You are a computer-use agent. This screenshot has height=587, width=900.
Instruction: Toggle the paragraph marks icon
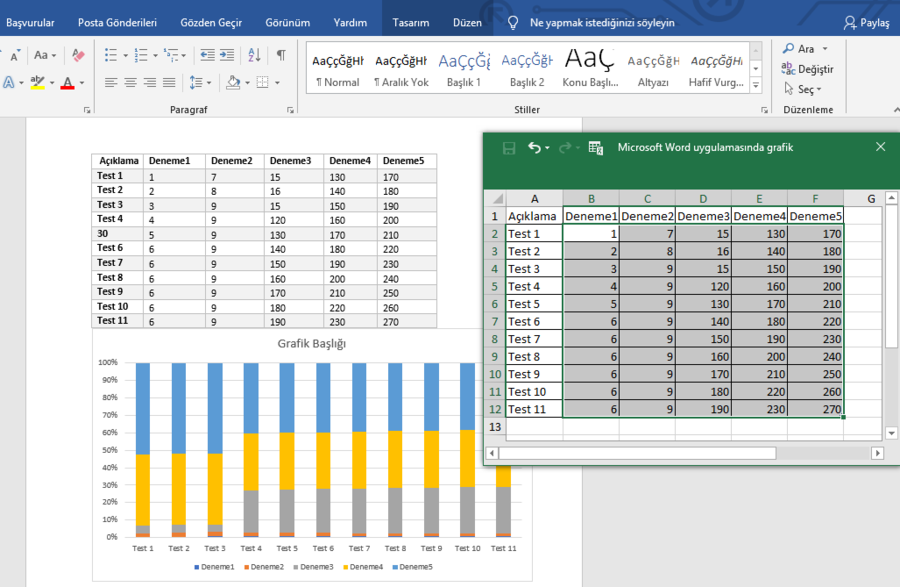click(281, 55)
